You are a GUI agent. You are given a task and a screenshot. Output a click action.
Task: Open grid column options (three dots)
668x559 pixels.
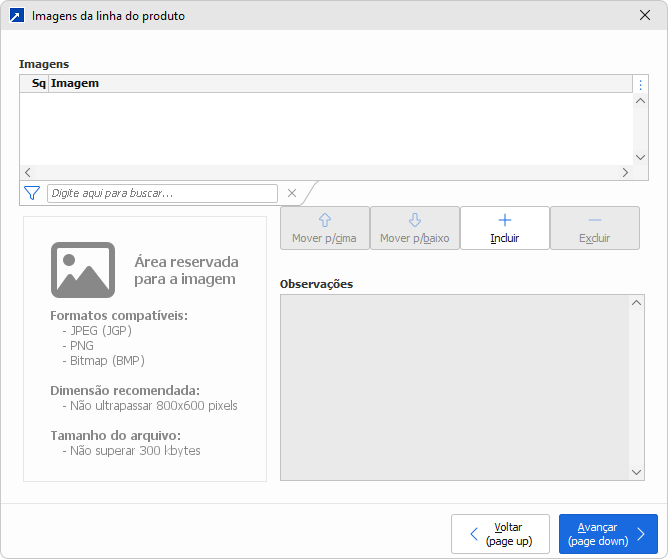[x=641, y=85]
